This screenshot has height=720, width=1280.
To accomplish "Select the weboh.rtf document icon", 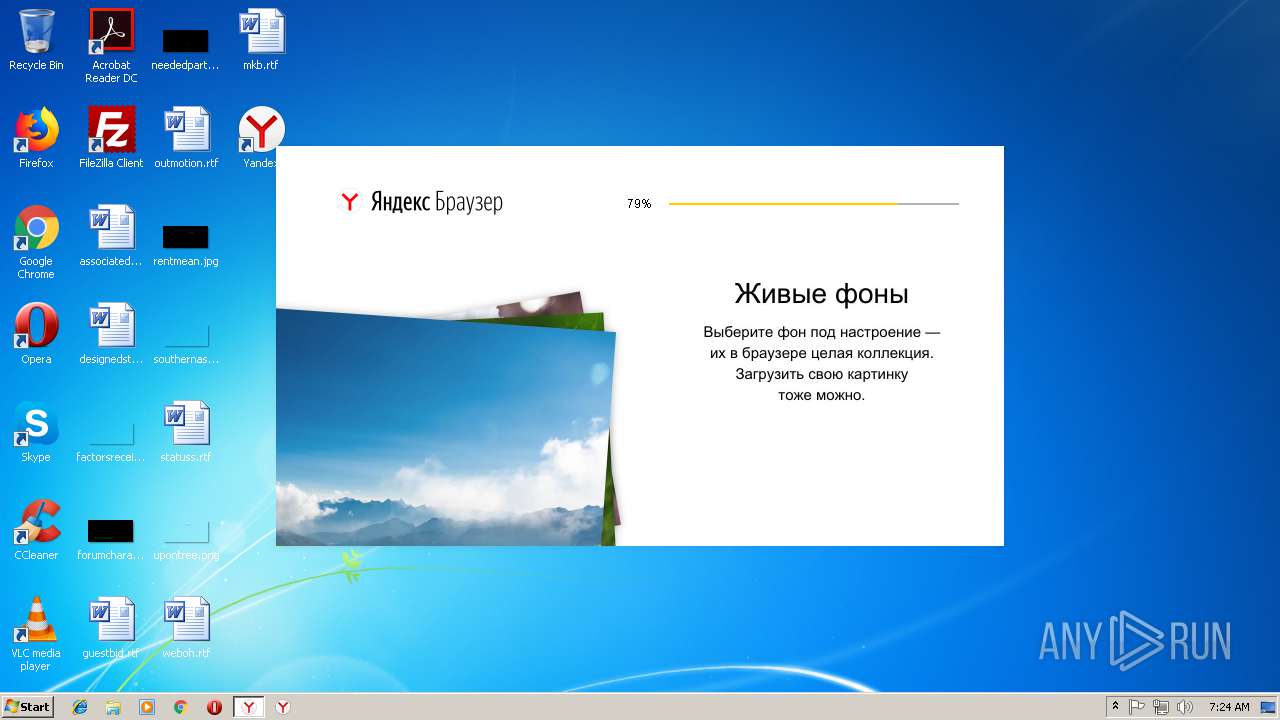I will pos(186,628).
